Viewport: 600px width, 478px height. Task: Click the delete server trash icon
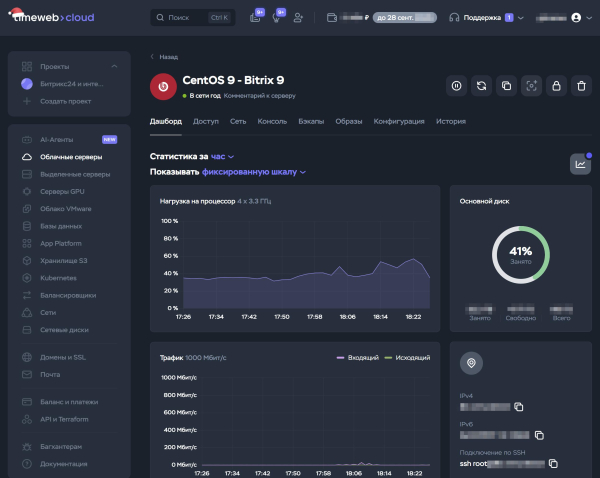pyautogui.click(x=581, y=87)
